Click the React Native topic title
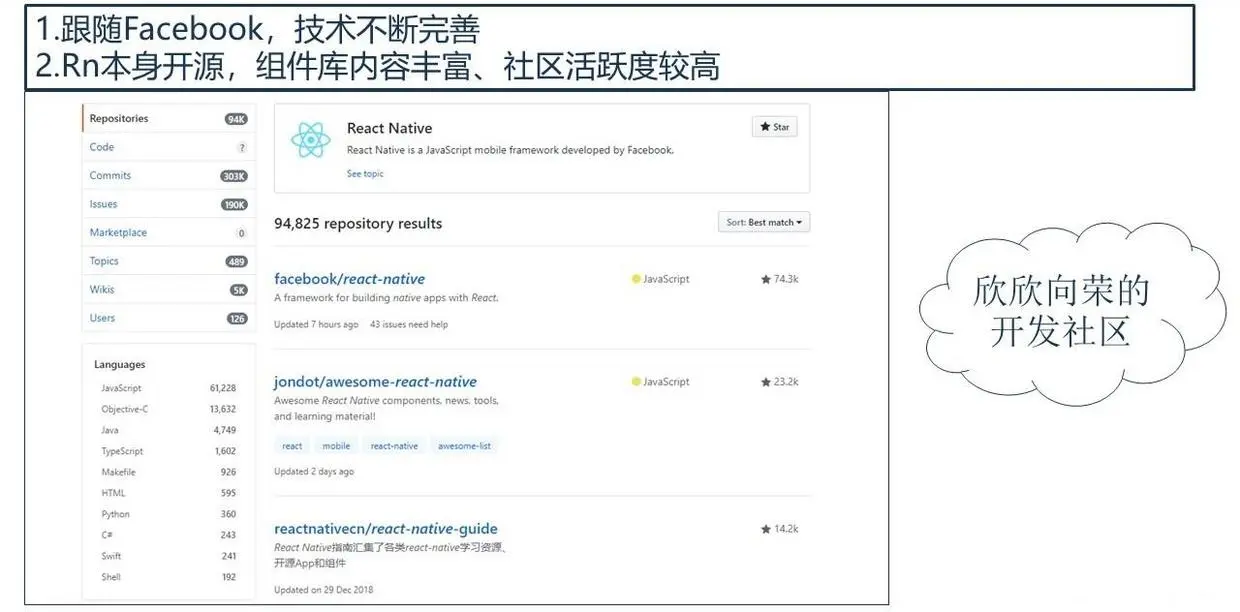The width and height of the screenshot is (1240, 612). coord(389,128)
